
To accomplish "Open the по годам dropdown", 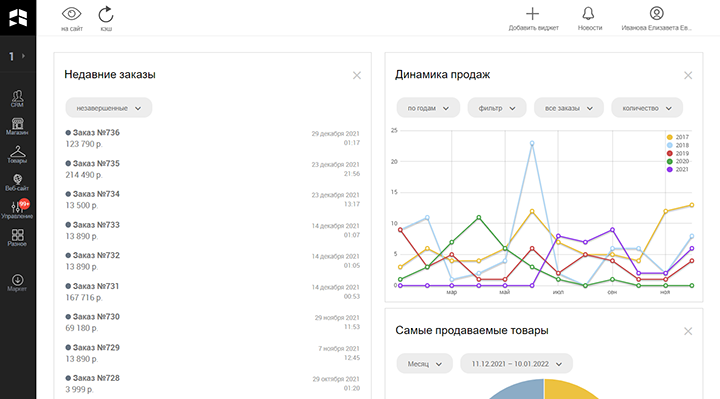I will point(428,108).
